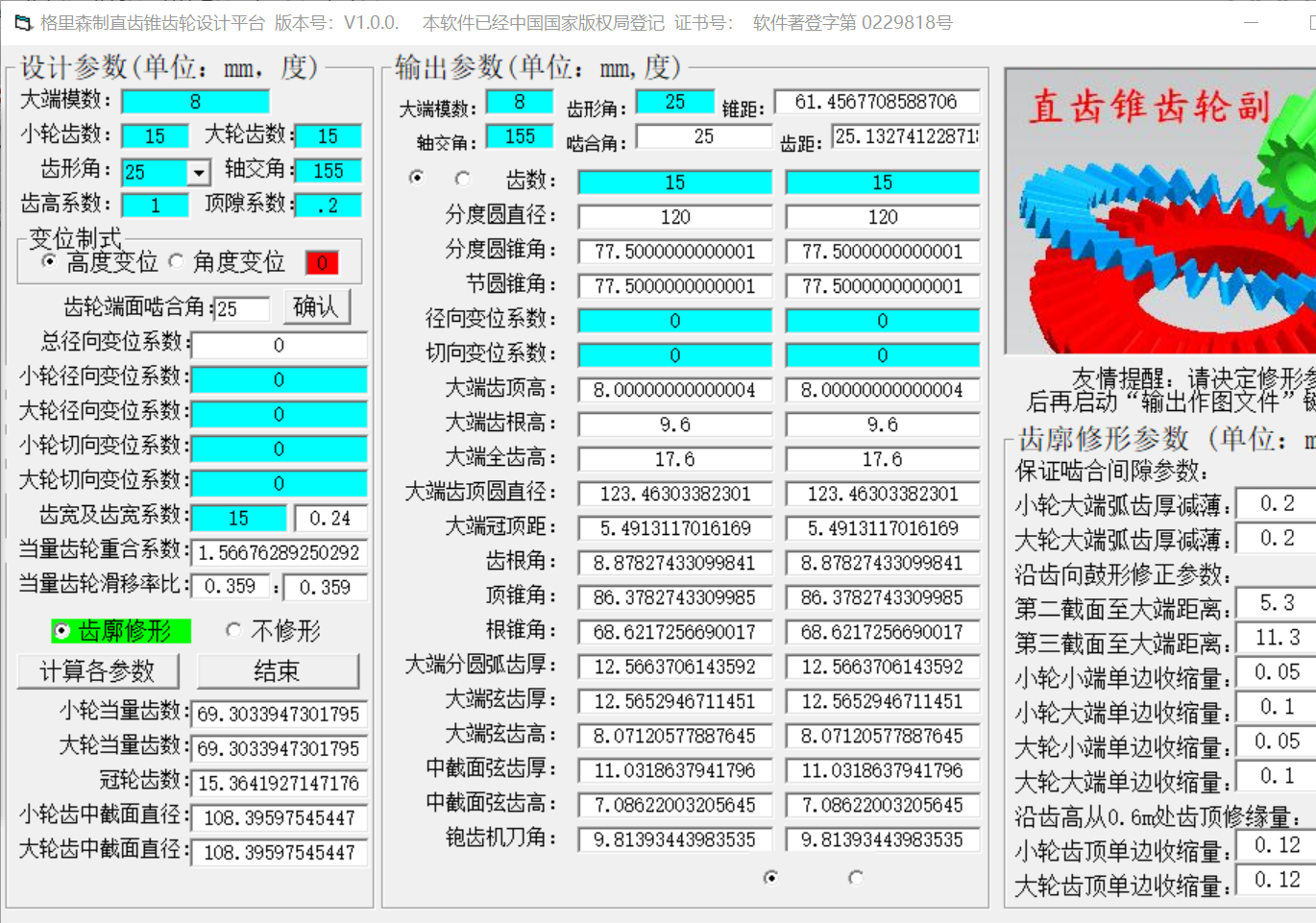Viewport: 1316px width, 923px height.
Task: Click the 顶隙系数 input field
Action: (x=329, y=206)
